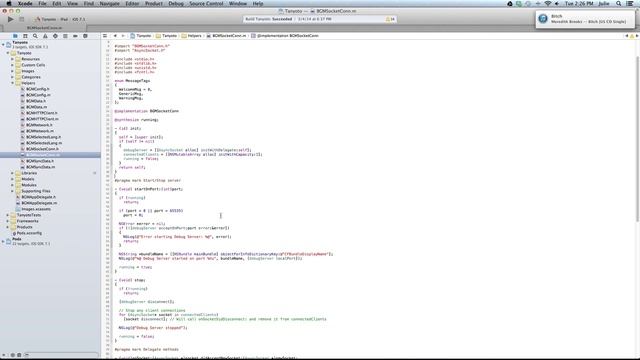This screenshot has height=360, width=640.
Task: Click Tanyoto project in jump bar
Action: pyautogui.click(x=140, y=36)
